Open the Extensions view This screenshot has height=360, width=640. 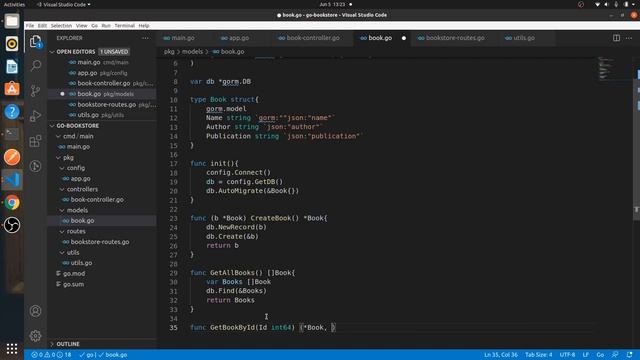click(36, 141)
